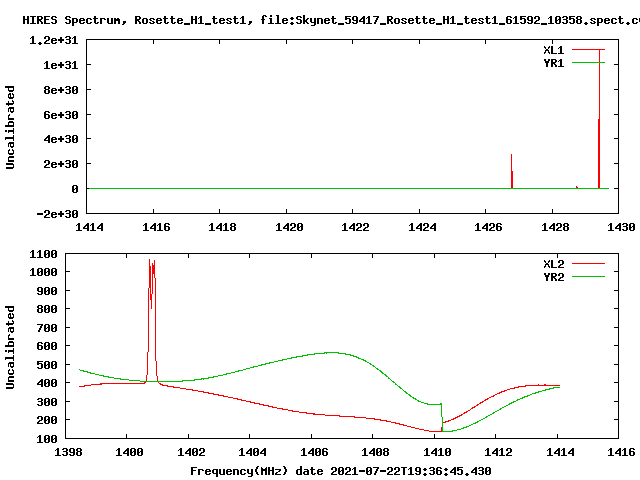Click the 1412 x-axis tick label
640x480 pixels.
498,452
